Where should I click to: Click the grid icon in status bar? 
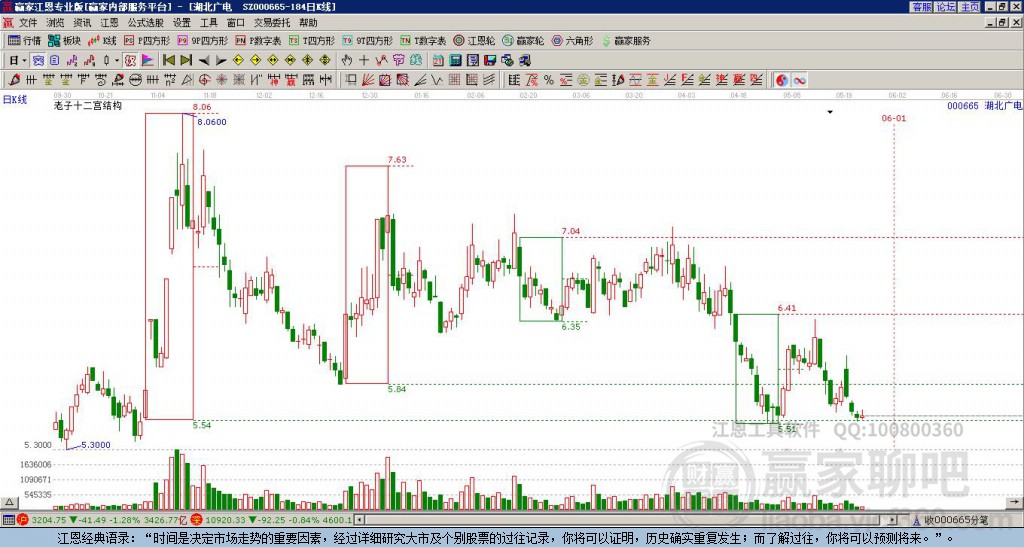(x=8, y=520)
